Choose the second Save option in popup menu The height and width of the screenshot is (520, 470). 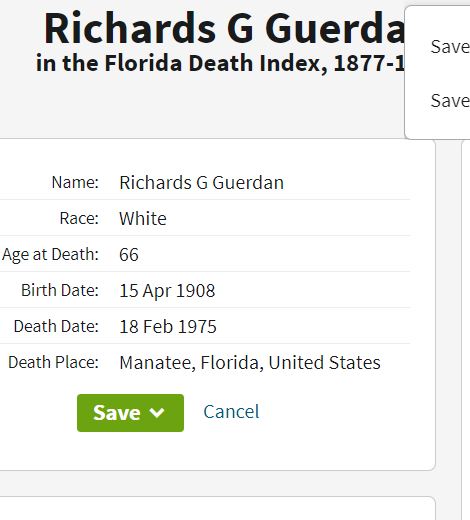pos(450,100)
